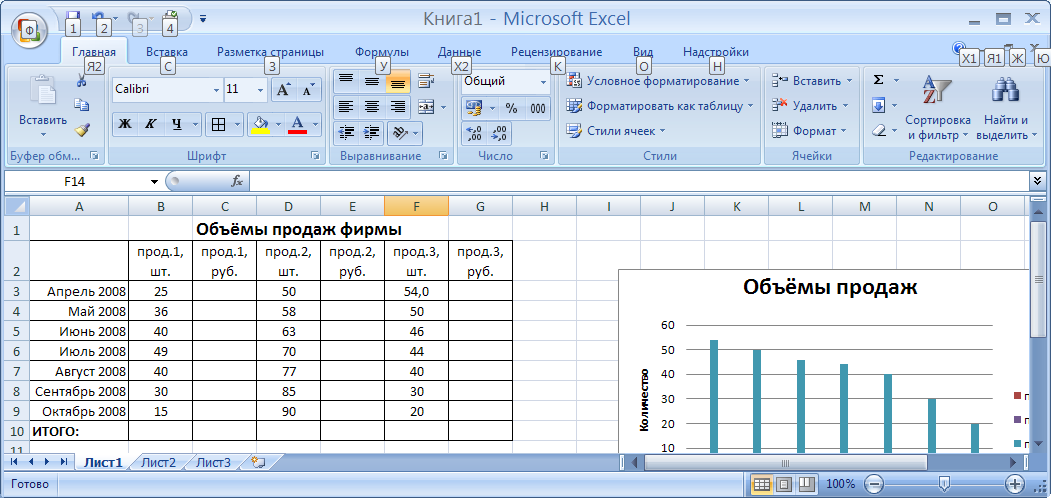Open the Формулы ribbon tab
1051x498 pixels.
pos(382,52)
